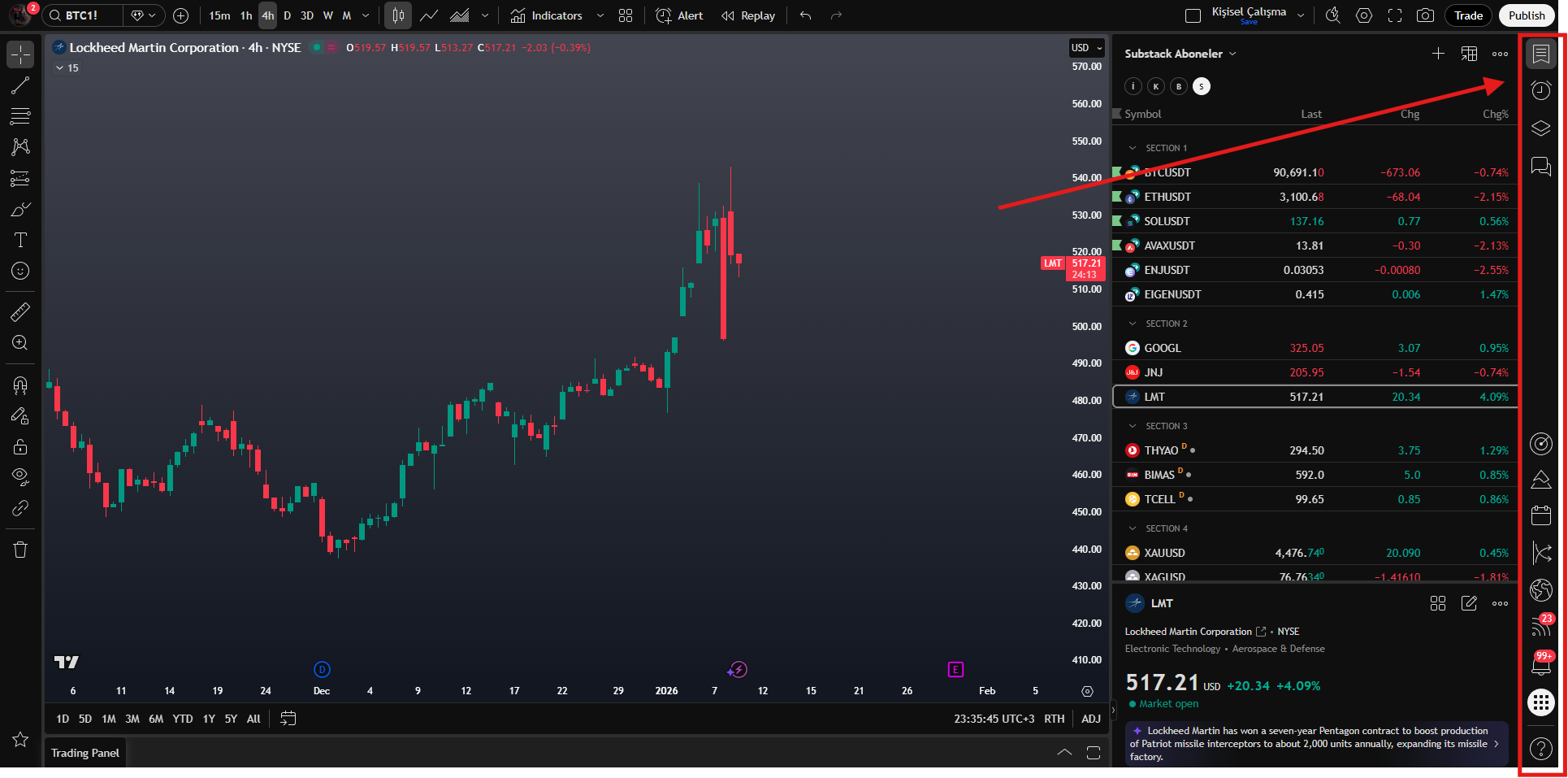Image resolution: width=1568 pixels, height=778 pixels.
Task: Undo the last chart action
Action: point(805,15)
